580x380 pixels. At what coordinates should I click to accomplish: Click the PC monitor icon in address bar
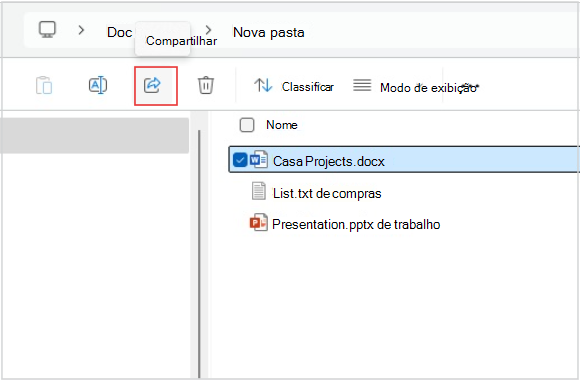click(x=48, y=30)
